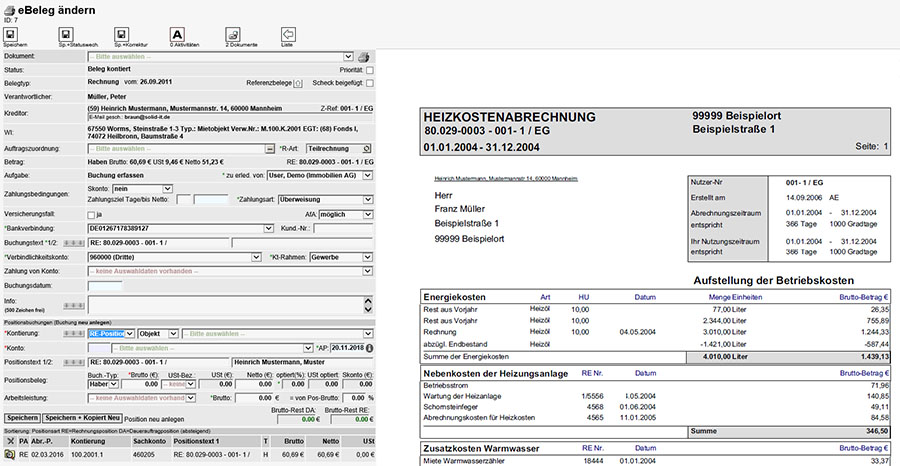The width and height of the screenshot is (900, 466).
Task: Click the tools icon in positions table header
Action: [x=9, y=441]
